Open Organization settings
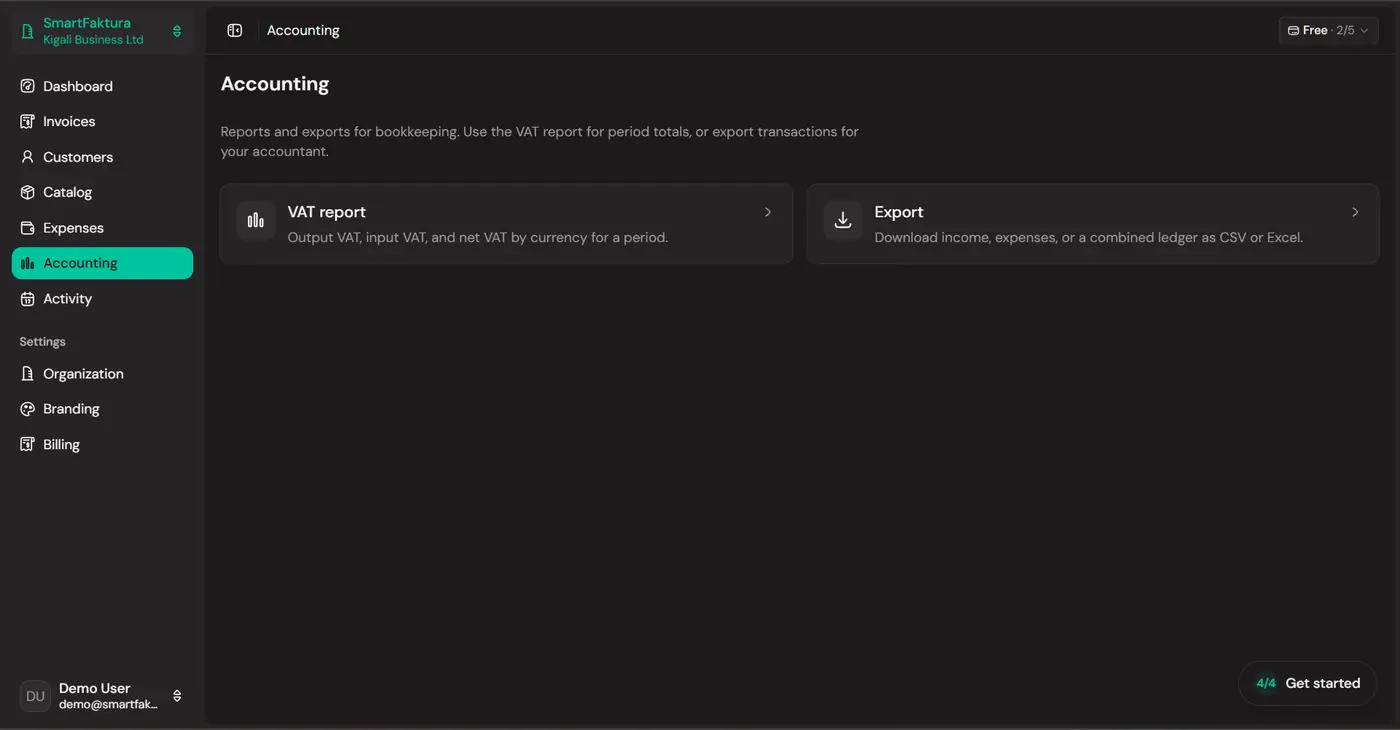 tap(102, 374)
